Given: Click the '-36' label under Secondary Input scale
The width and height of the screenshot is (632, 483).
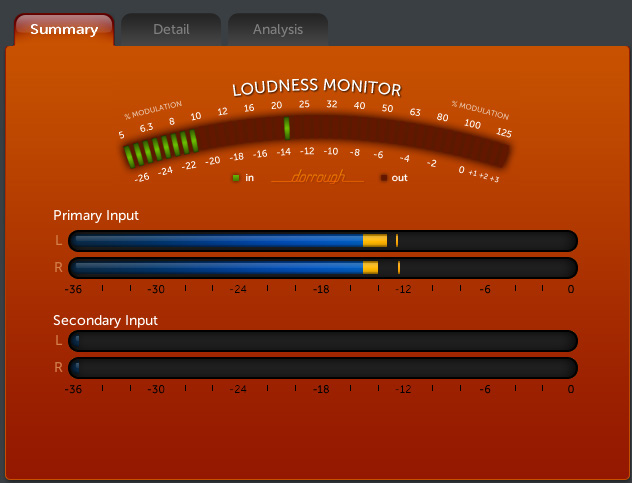Looking at the screenshot, I should pos(73,389).
